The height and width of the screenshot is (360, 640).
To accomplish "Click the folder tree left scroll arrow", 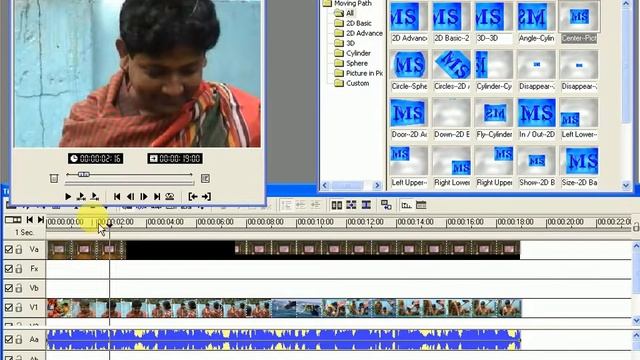I will click(x=325, y=185).
